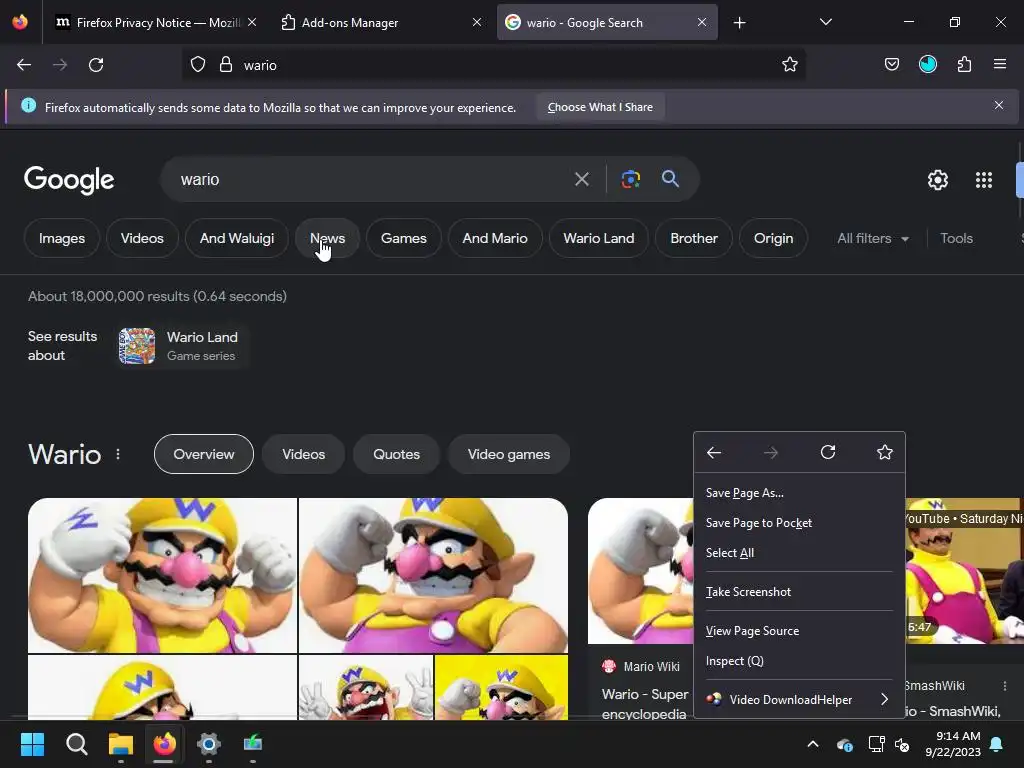Open Wario knowledge panel more options dots

click(x=118, y=454)
